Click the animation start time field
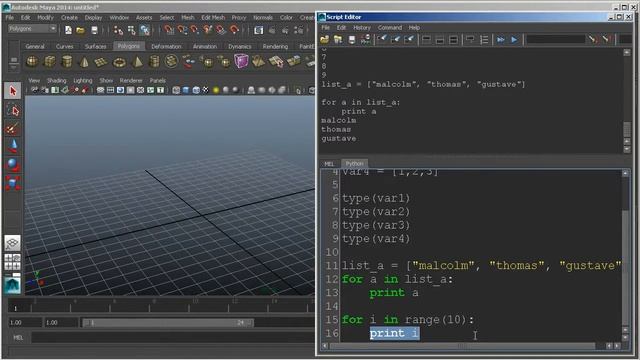Image resolution: width=640 pixels, height=360 pixels. 25,322
